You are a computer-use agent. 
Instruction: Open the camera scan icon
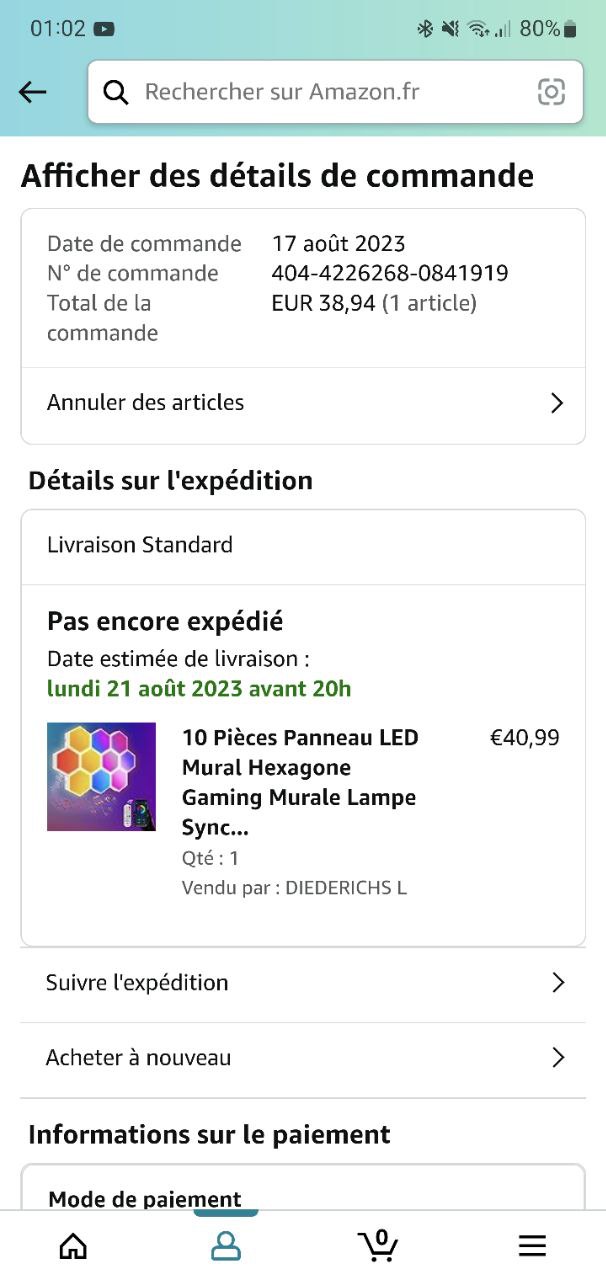[551, 92]
